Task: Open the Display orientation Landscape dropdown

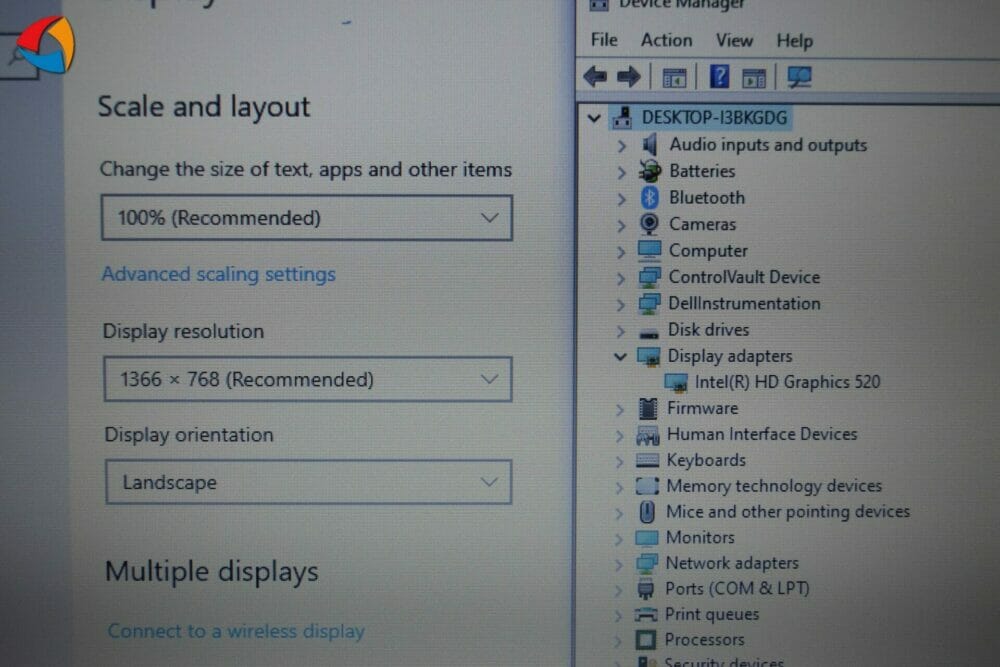Action: pos(309,482)
